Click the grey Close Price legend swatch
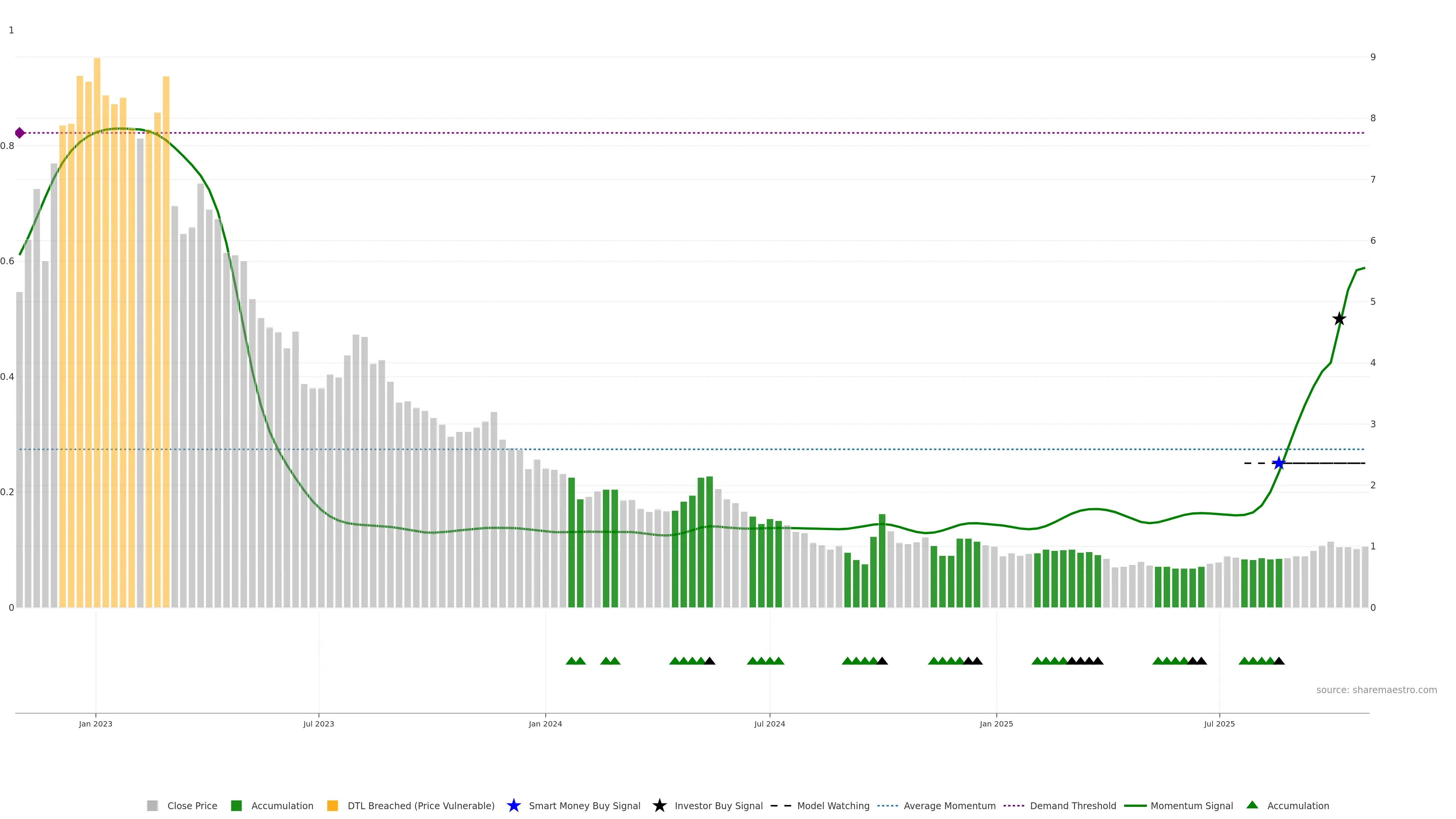The height and width of the screenshot is (819, 1456). [x=152, y=805]
